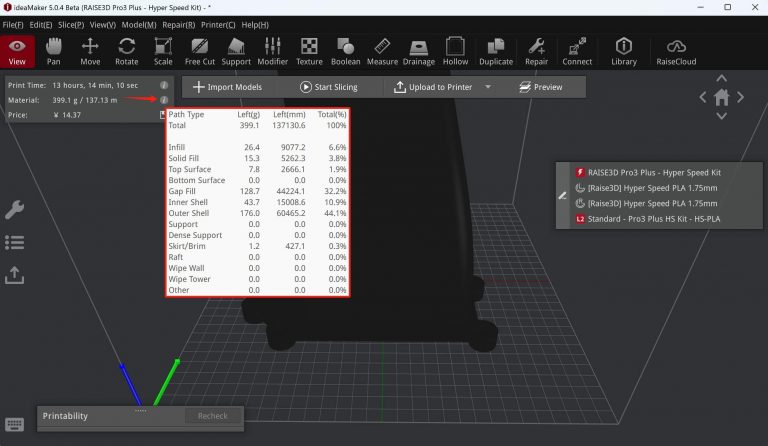Viewport: 768px width, 446px height.
Task: Click the Recheck button
Action: point(213,416)
